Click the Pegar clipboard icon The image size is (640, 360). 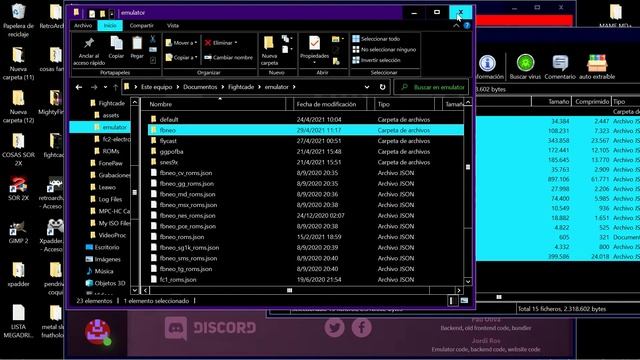coord(137,43)
